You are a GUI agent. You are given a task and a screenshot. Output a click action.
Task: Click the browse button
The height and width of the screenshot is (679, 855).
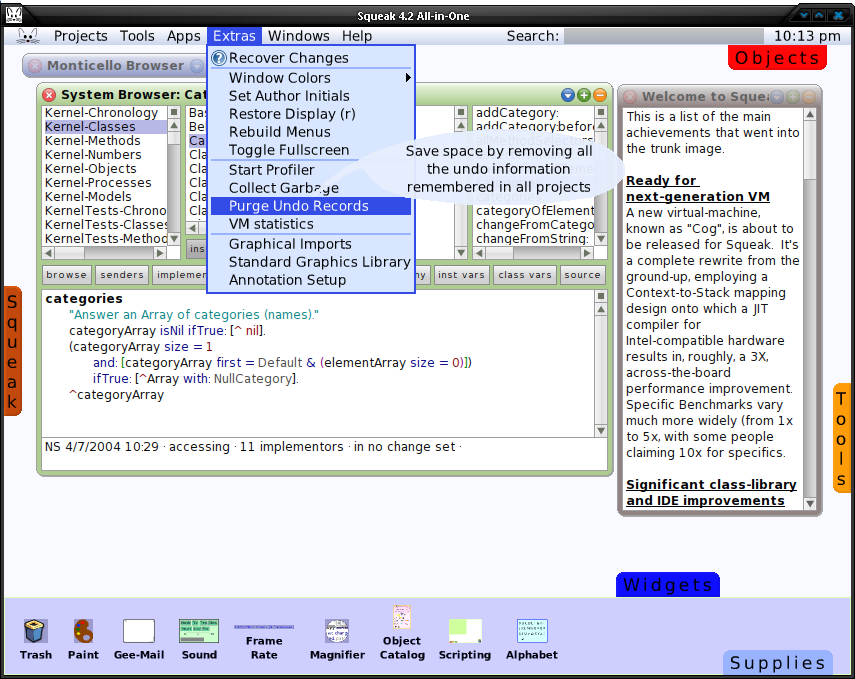(67, 275)
